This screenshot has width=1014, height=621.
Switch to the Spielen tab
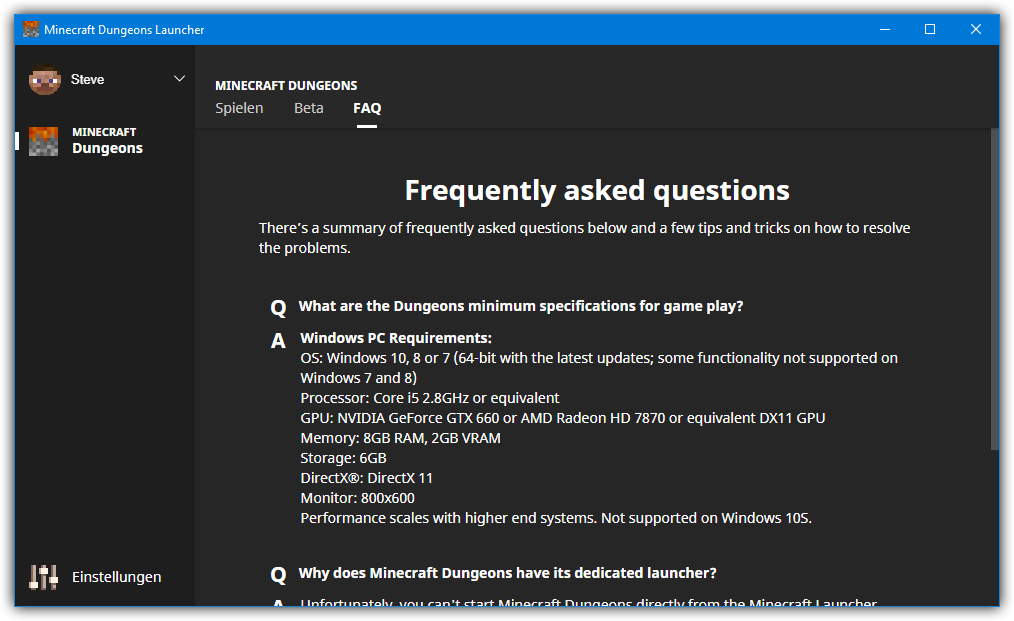click(x=239, y=108)
